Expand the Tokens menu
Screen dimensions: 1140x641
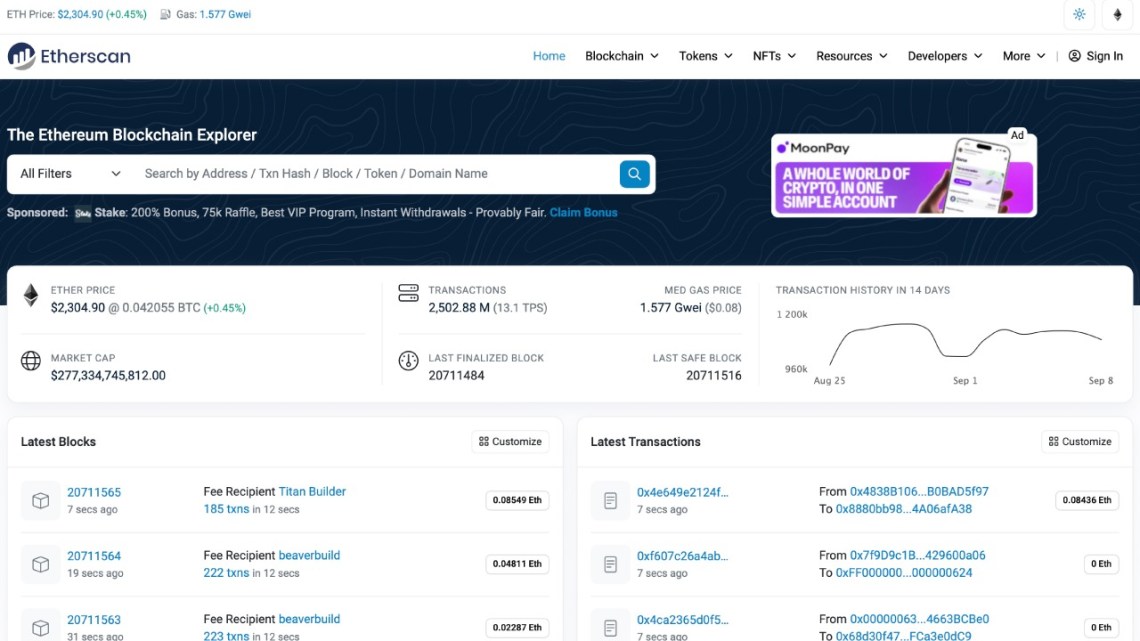(x=705, y=56)
